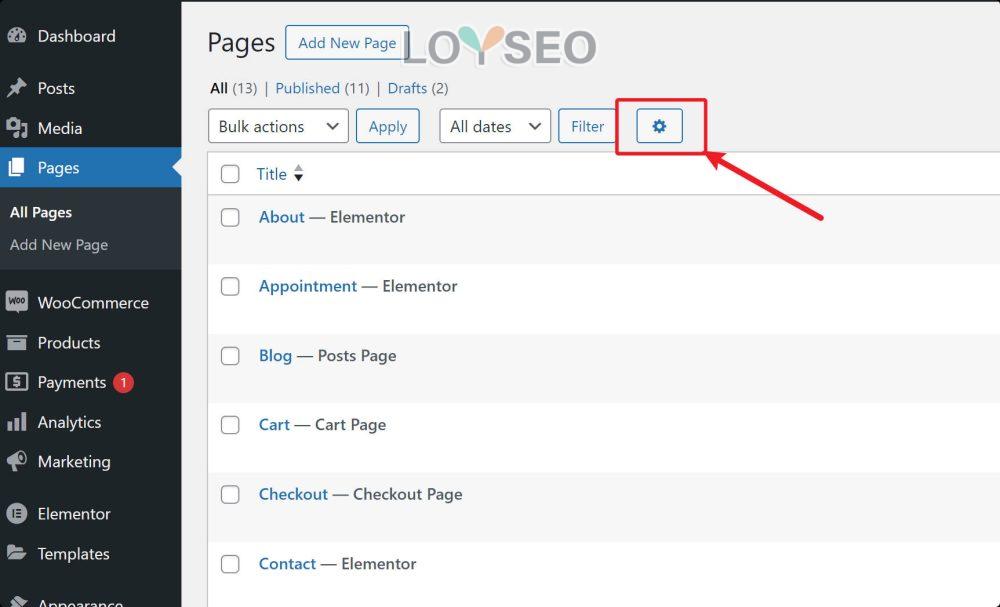Click the gear settings button beside Filter
This screenshot has height=607, width=1000.
point(659,126)
